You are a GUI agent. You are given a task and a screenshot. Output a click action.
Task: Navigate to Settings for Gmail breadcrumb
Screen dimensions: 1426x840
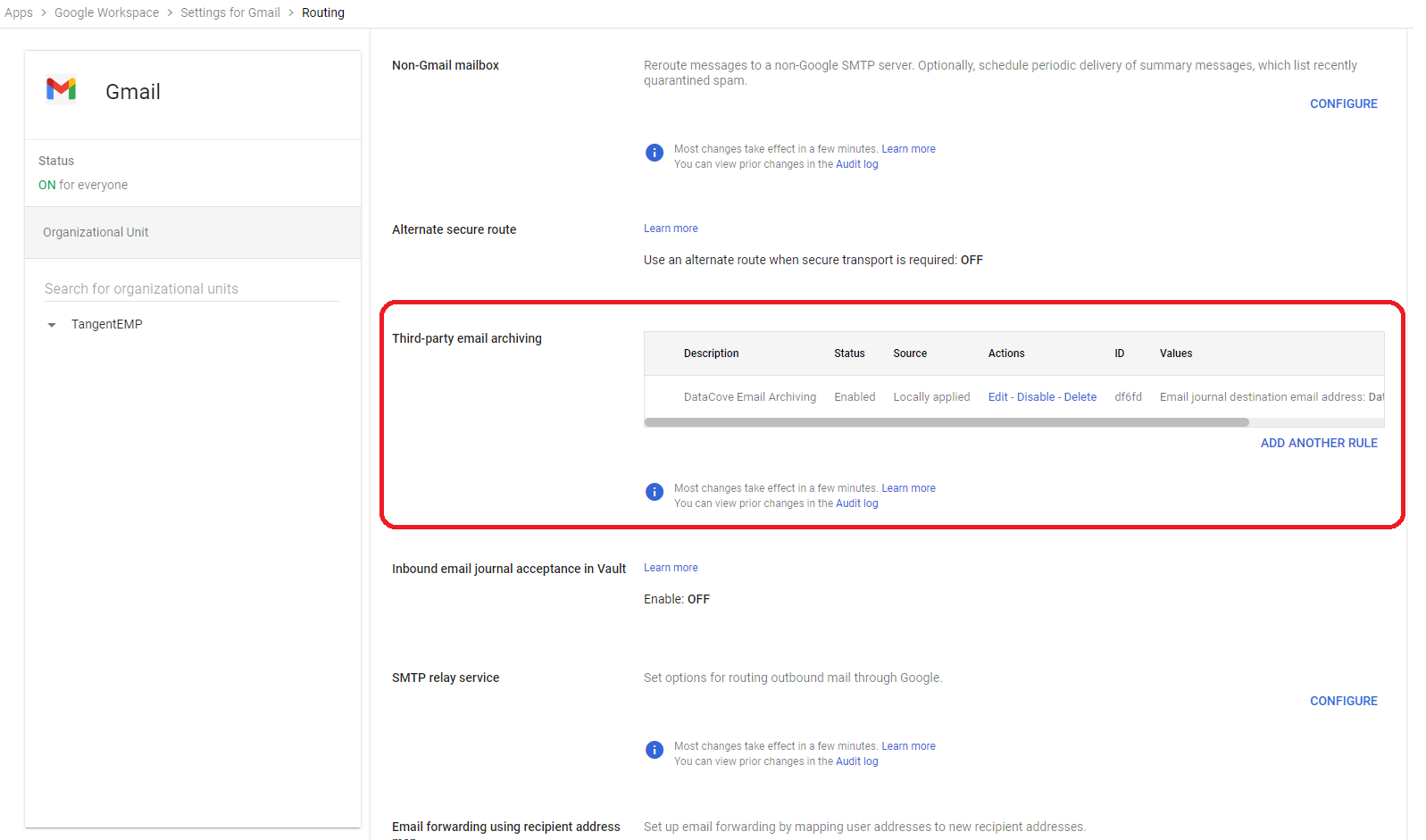click(x=229, y=12)
